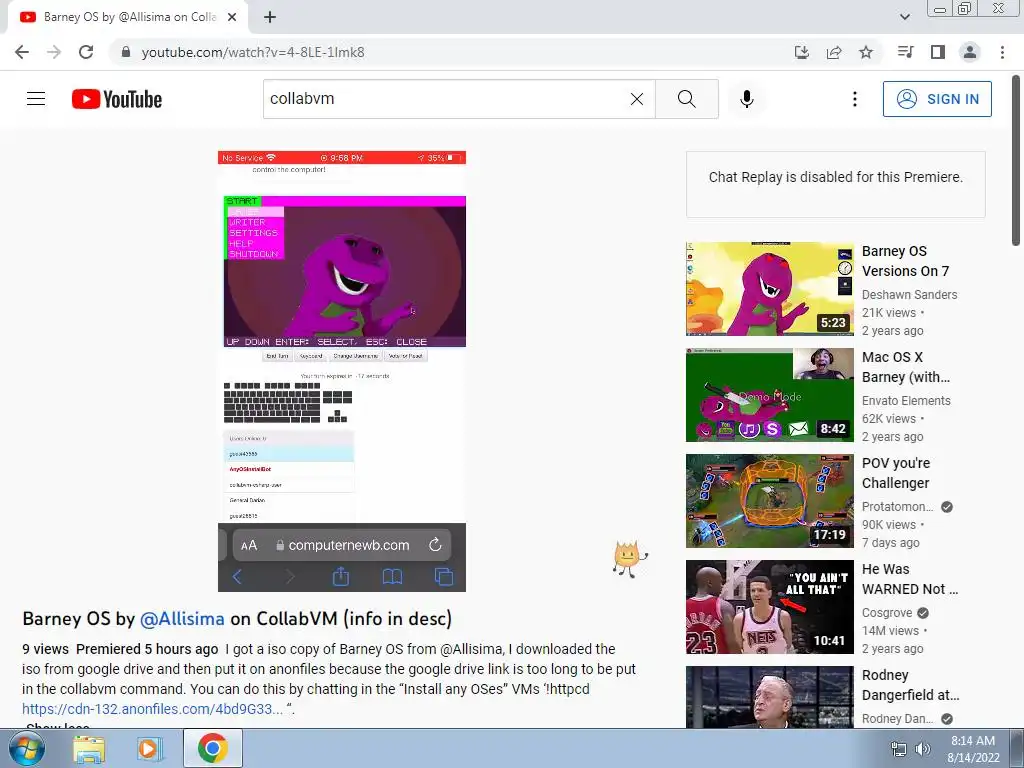Open the cdn-132.anonfiles.com link

152,709
